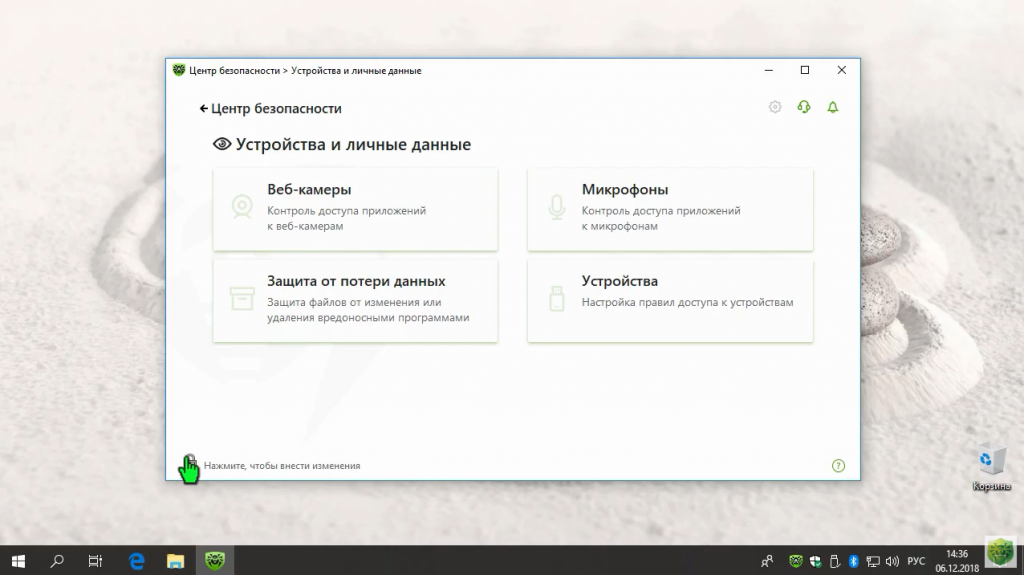Switch input language via РУС indicator
Image resolution: width=1024 pixels, height=575 pixels.
tap(916, 561)
